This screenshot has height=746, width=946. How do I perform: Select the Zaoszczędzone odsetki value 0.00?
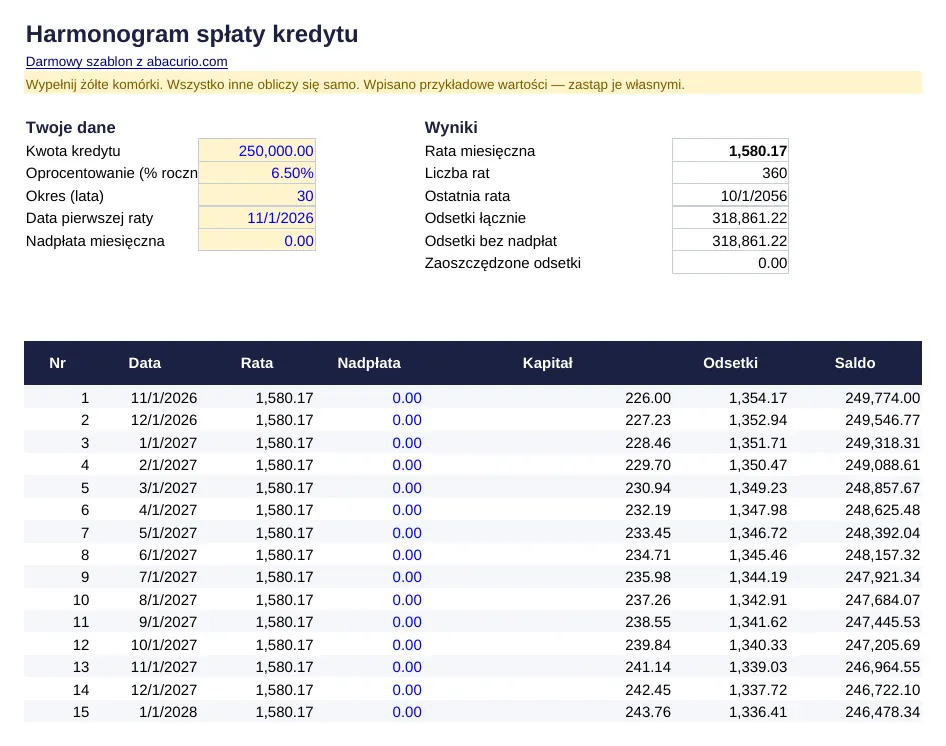(x=730, y=263)
